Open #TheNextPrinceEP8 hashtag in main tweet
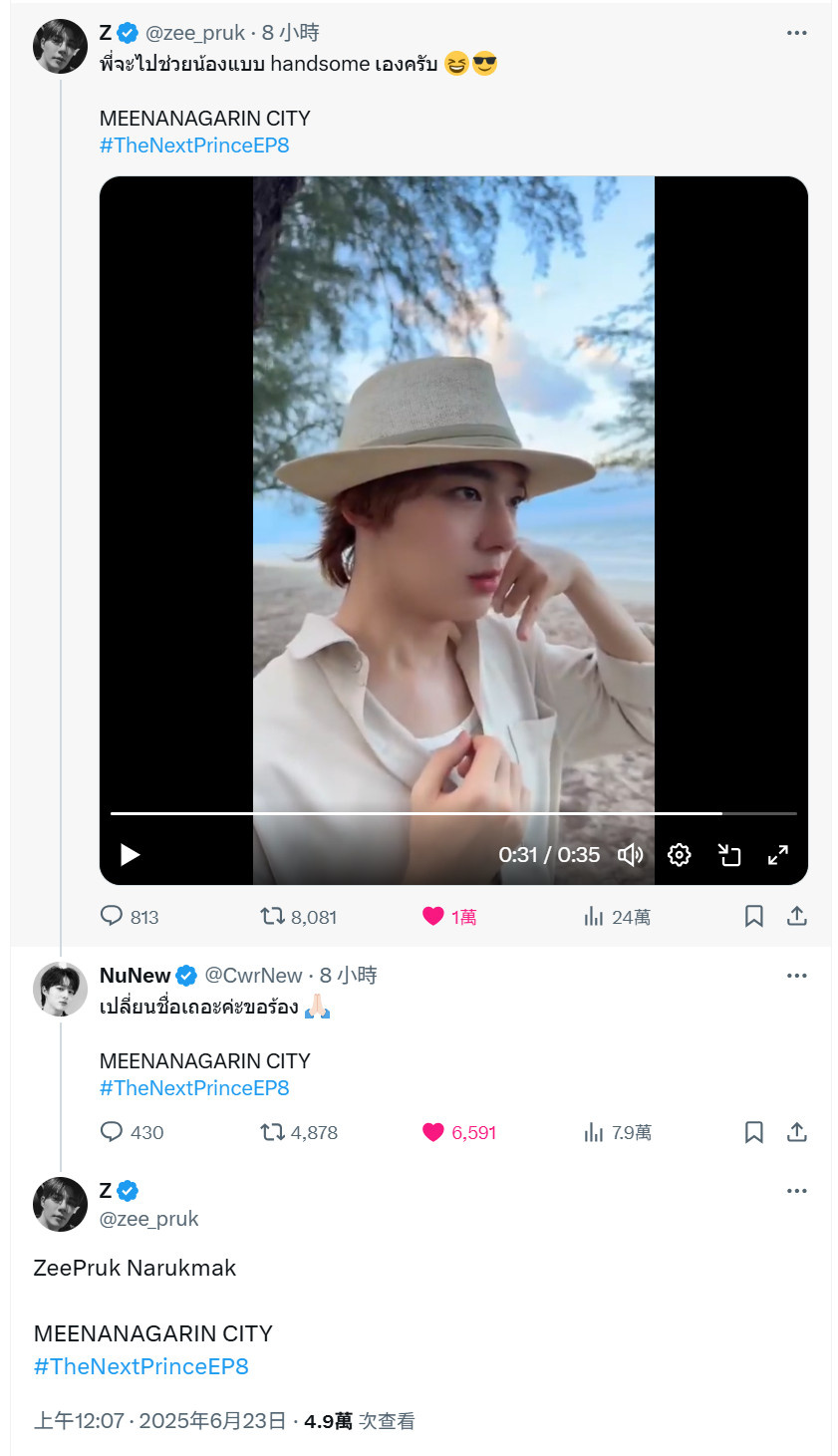 [x=140, y=1366]
